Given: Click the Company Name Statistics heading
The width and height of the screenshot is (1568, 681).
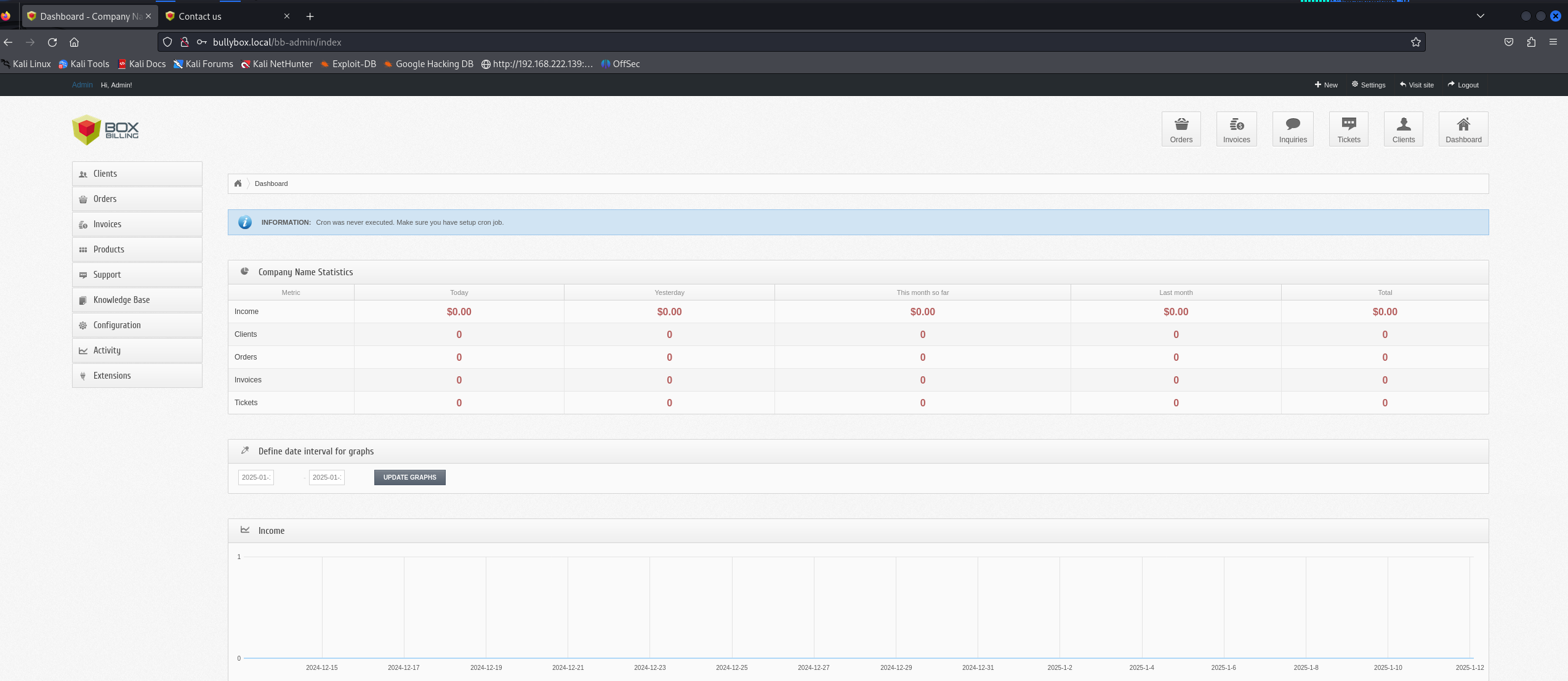Looking at the screenshot, I should point(305,272).
